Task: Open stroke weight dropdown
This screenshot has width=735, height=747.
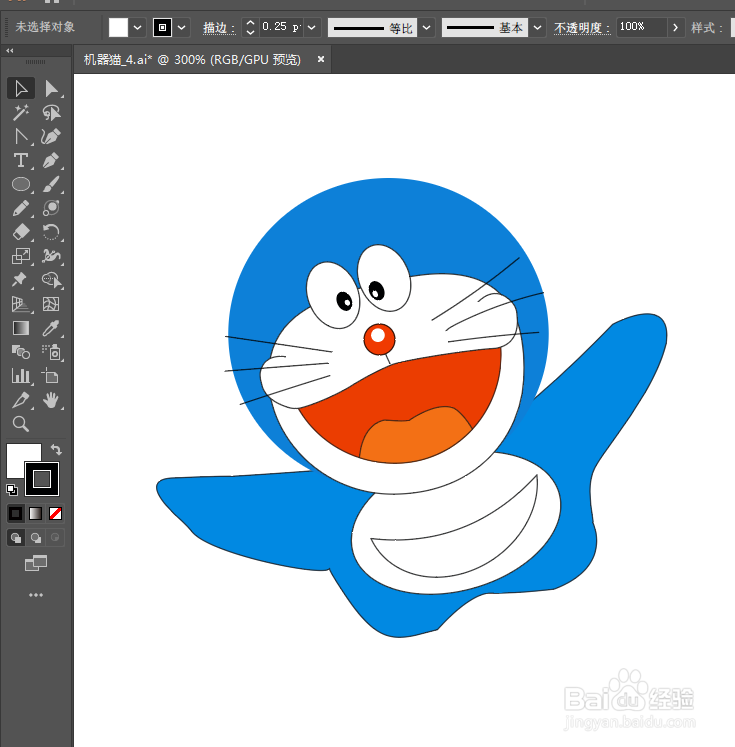Action: pyautogui.click(x=312, y=27)
